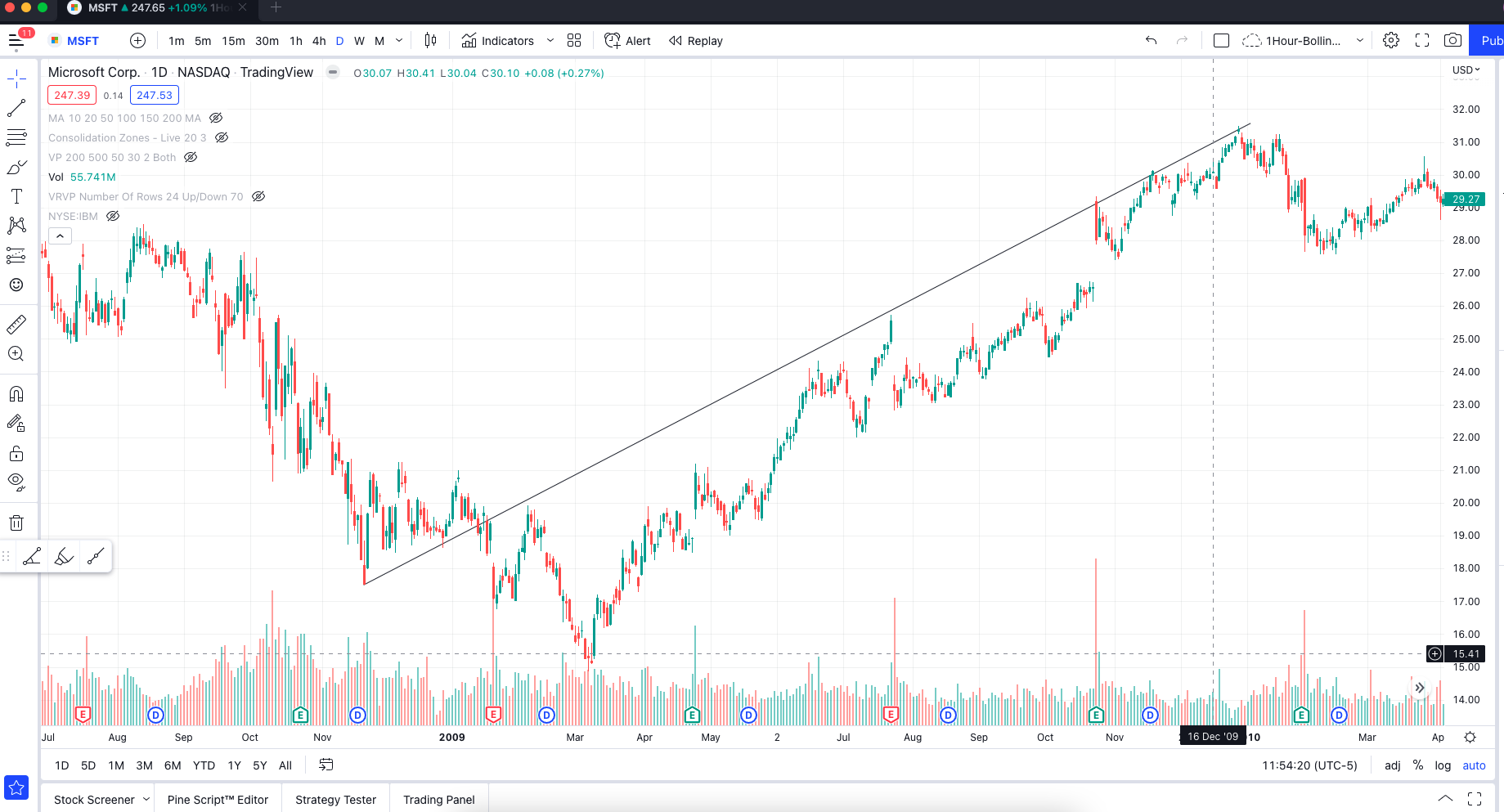Click the favorites star button at bottom left
Screen dimensions: 1504x812
(x=16, y=787)
